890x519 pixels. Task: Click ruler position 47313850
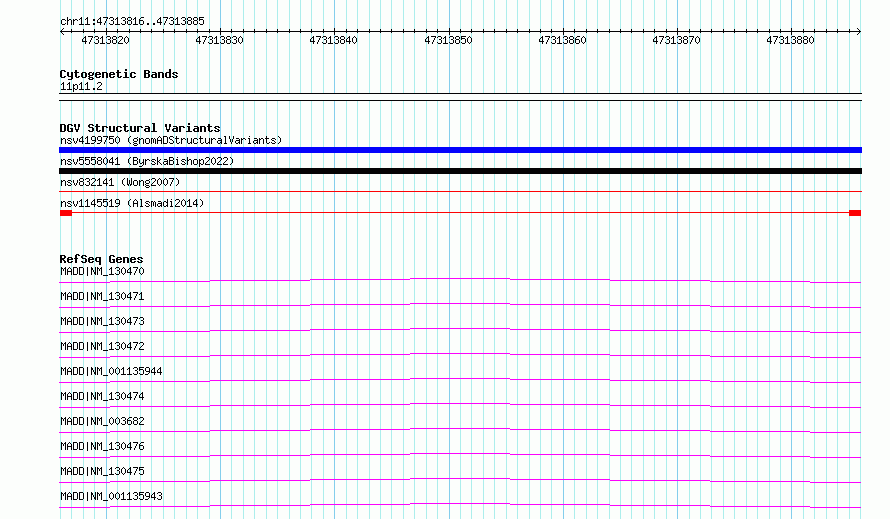click(x=448, y=40)
